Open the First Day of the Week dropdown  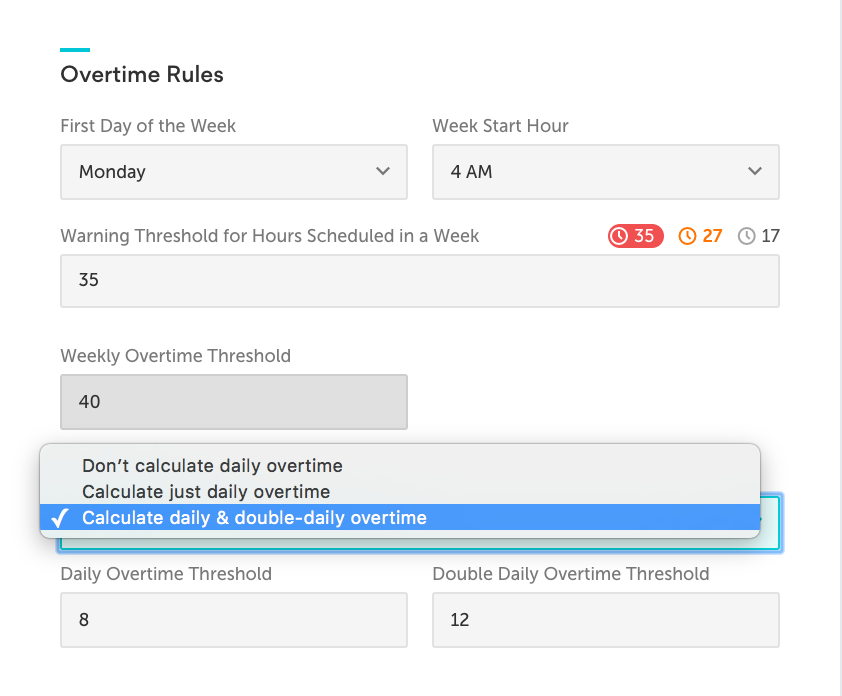(x=233, y=172)
